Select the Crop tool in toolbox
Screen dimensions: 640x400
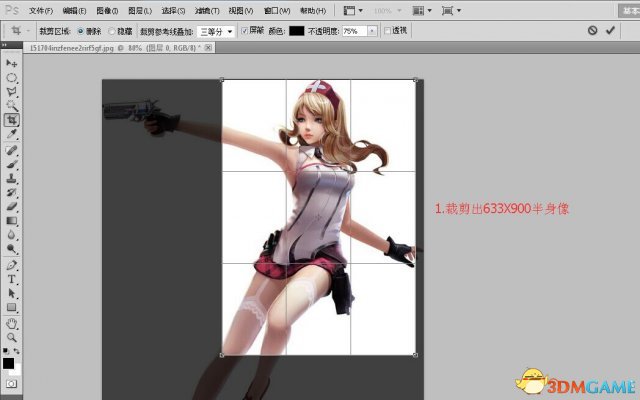(x=11, y=120)
